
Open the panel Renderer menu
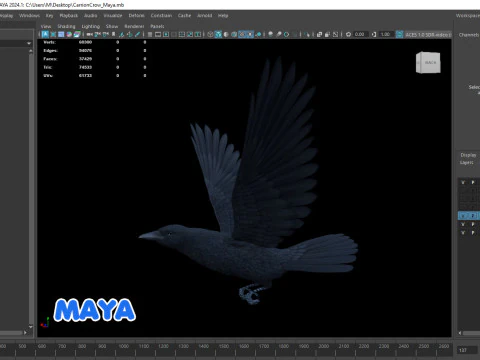point(134,26)
